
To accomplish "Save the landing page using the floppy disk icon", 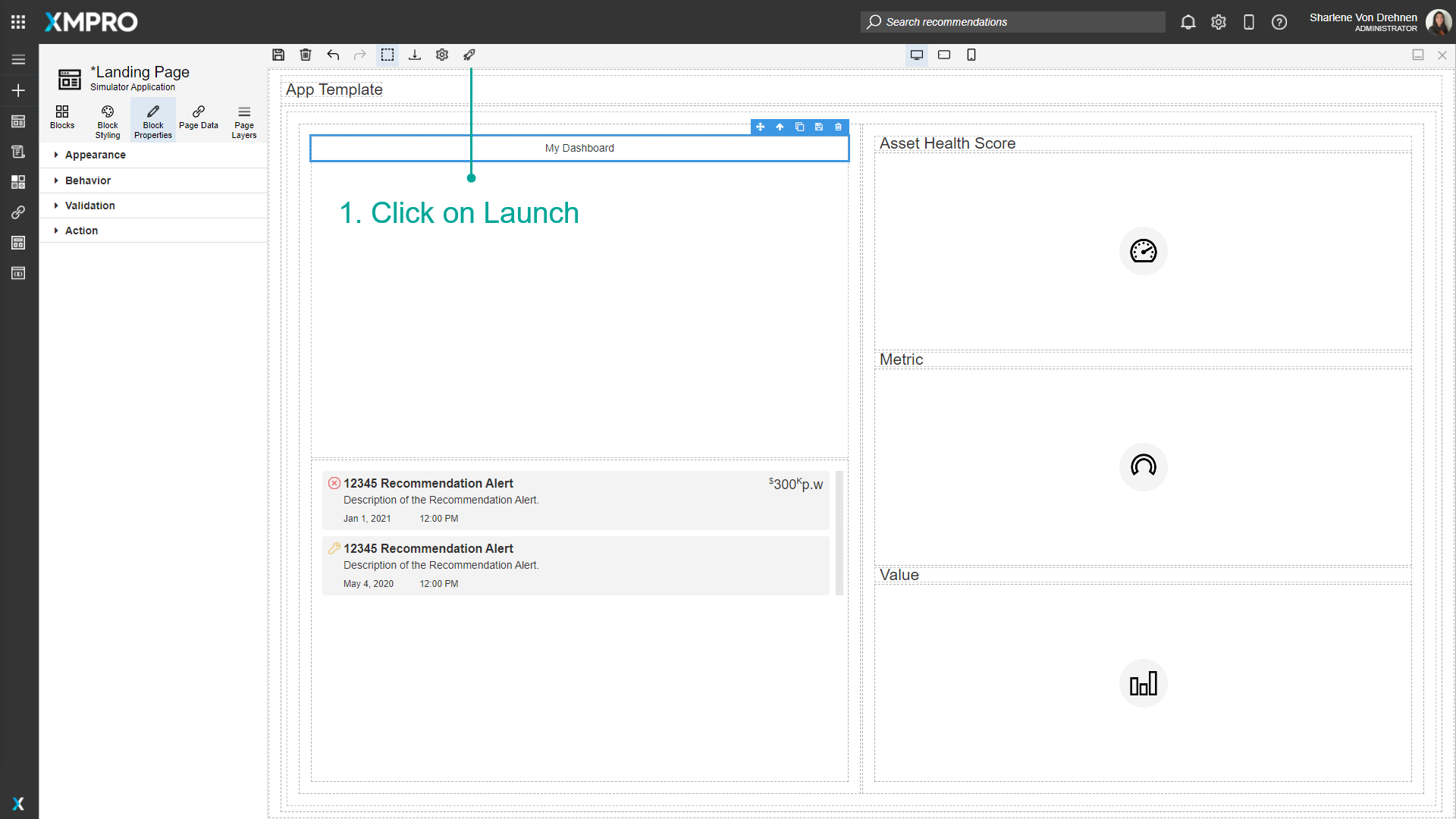I will pos(278,55).
